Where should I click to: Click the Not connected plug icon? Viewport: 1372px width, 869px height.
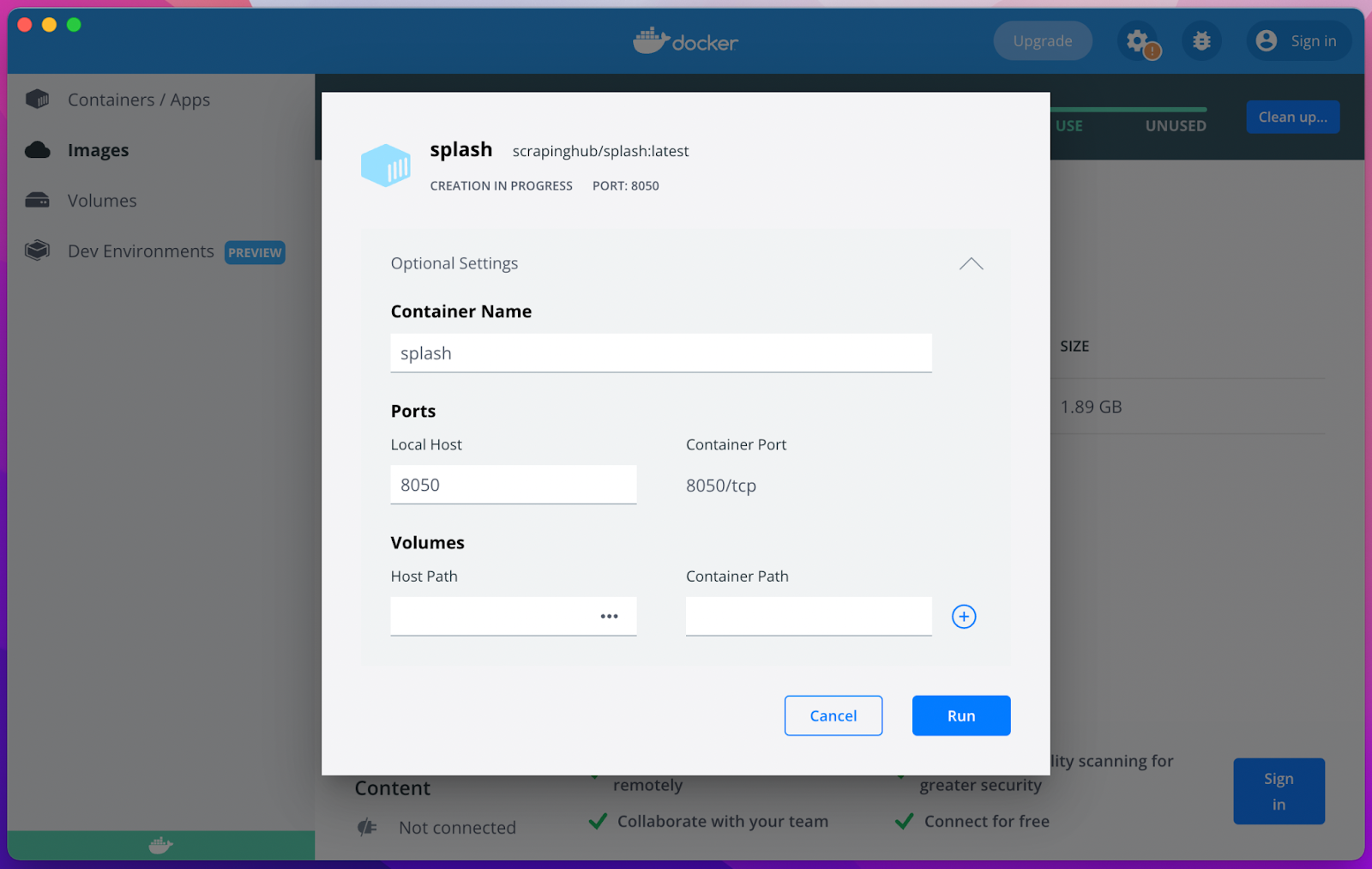[x=367, y=827]
